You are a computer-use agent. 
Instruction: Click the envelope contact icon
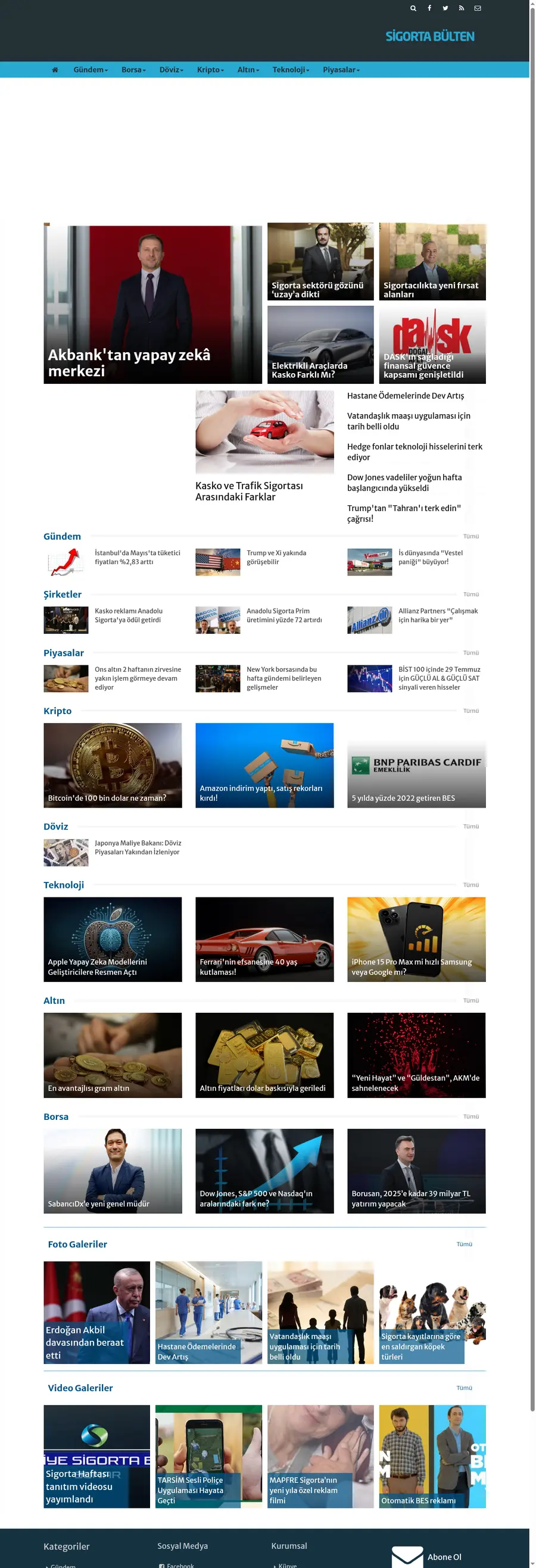(x=478, y=8)
